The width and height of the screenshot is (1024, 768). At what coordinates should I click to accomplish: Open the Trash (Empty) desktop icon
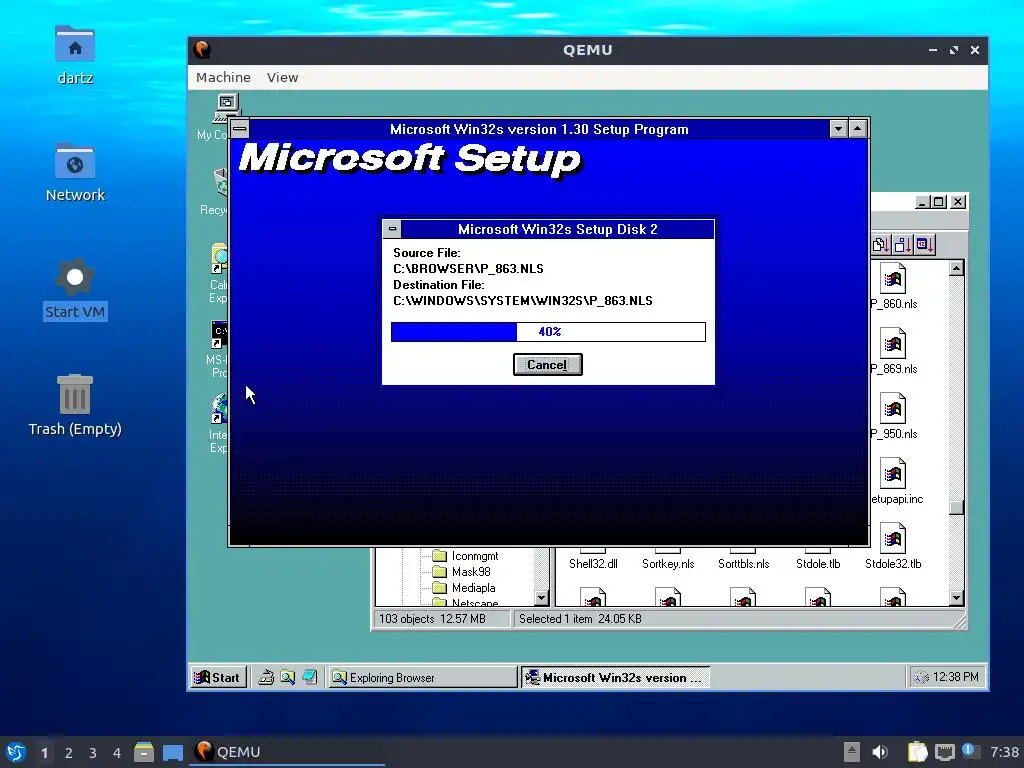pos(75,406)
